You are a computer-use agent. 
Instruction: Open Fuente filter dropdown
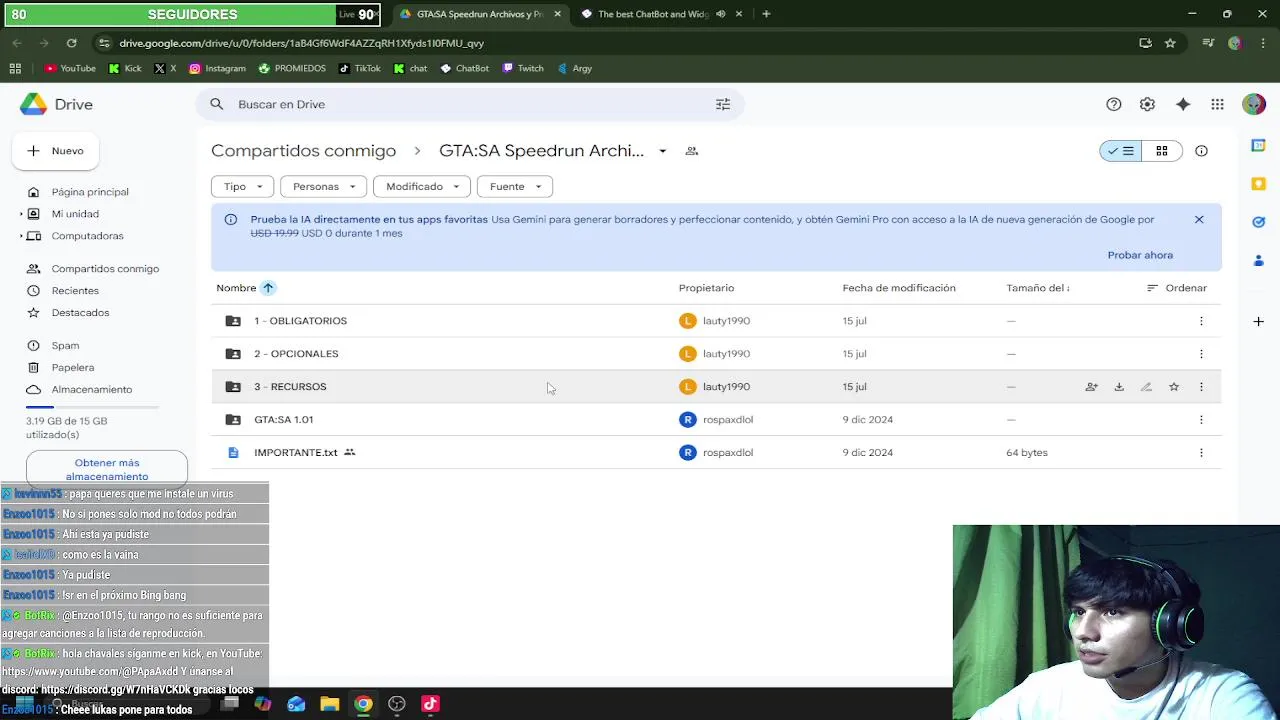[x=515, y=187]
